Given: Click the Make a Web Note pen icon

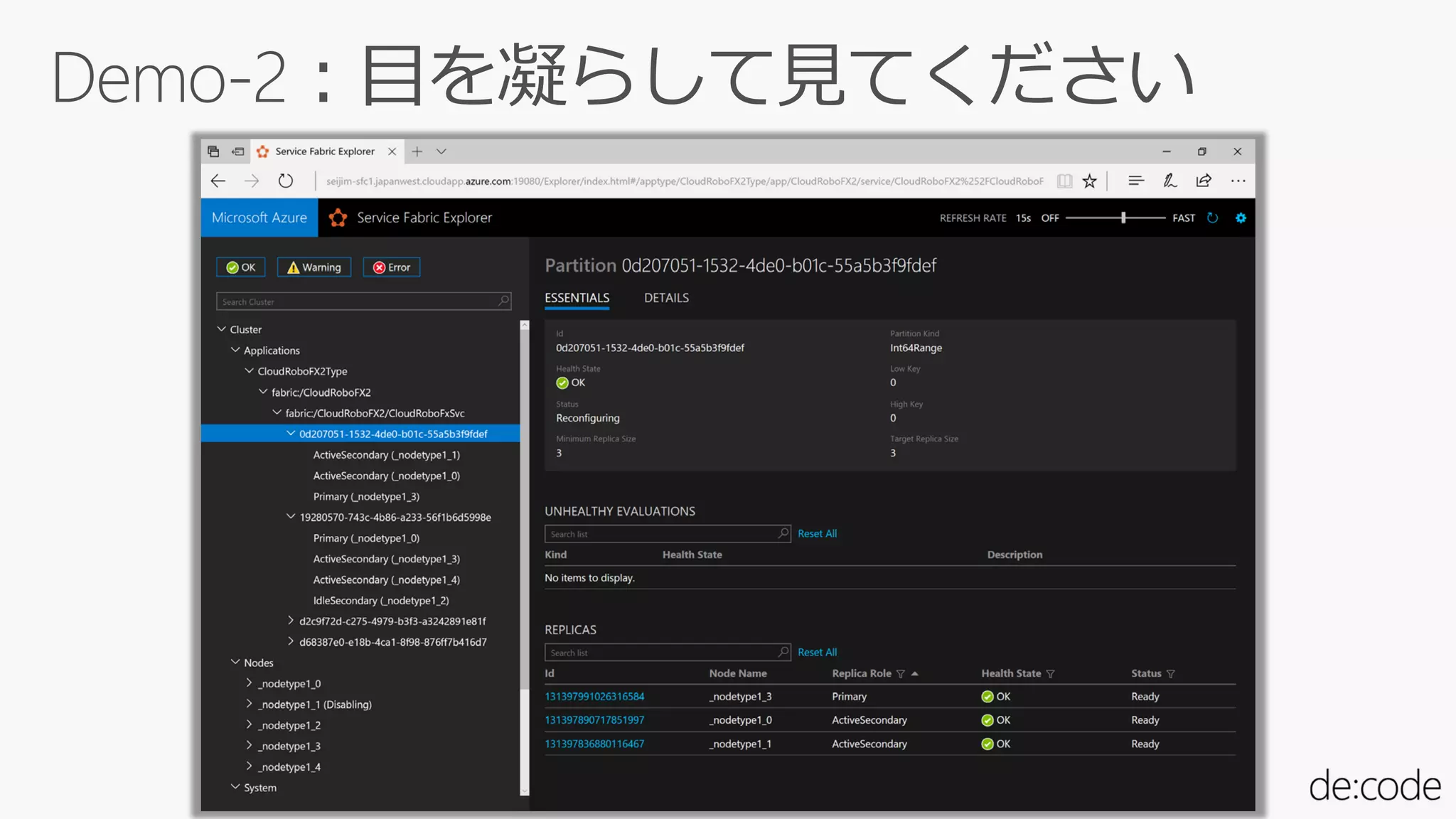Looking at the screenshot, I should 1169,181.
